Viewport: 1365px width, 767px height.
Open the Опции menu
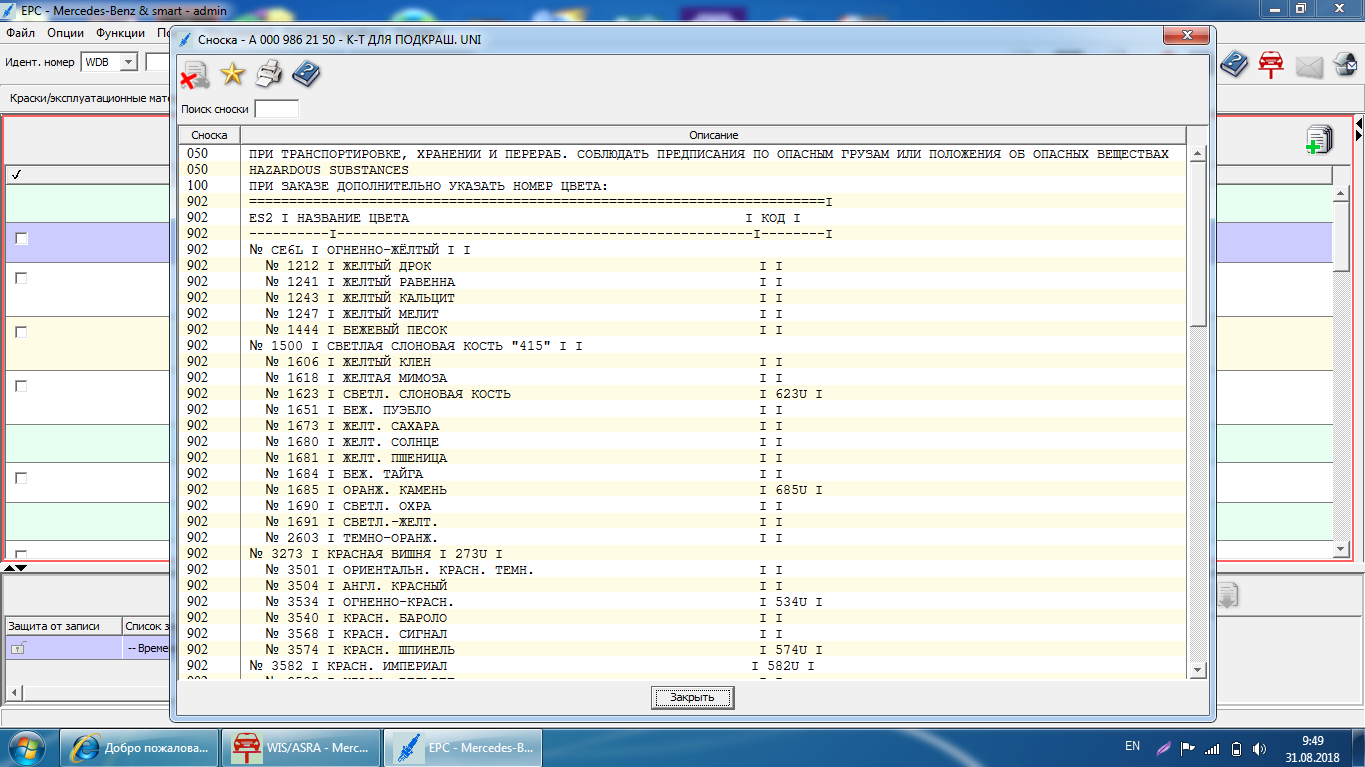pos(65,33)
